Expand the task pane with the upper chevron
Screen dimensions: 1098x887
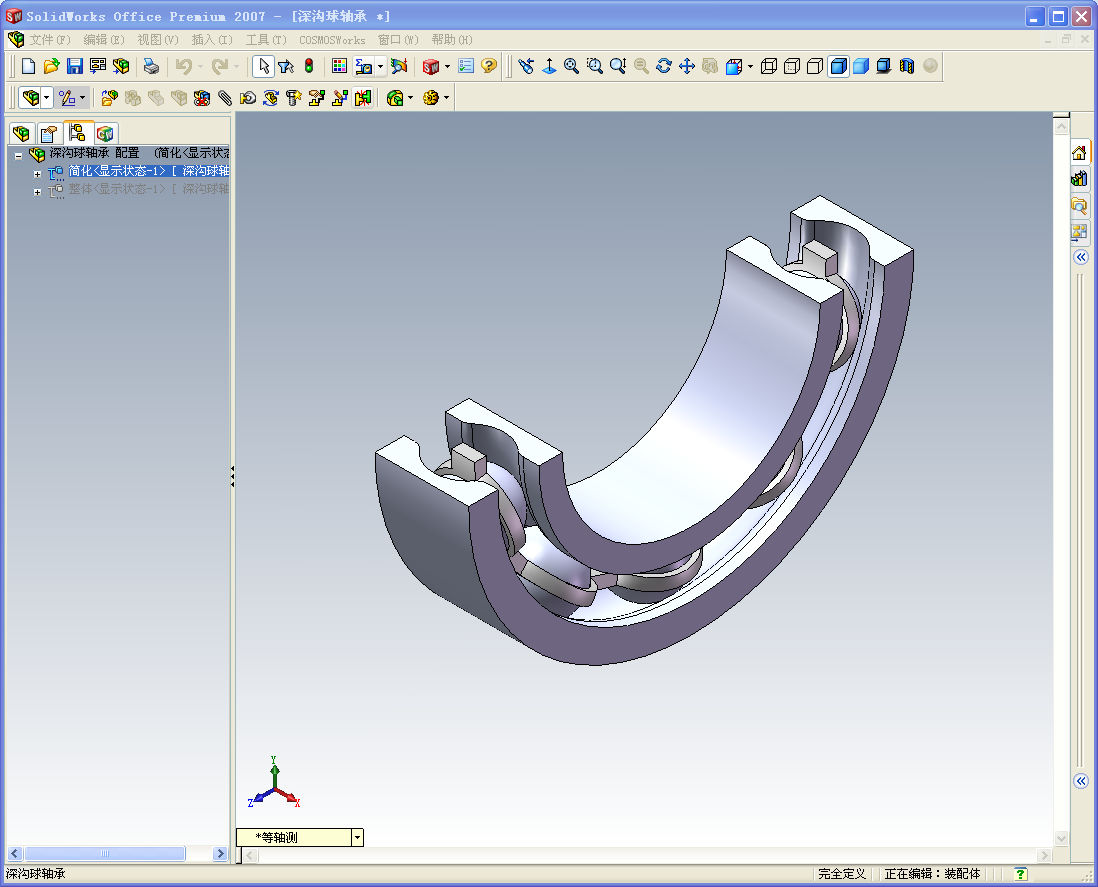[1081, 257]
